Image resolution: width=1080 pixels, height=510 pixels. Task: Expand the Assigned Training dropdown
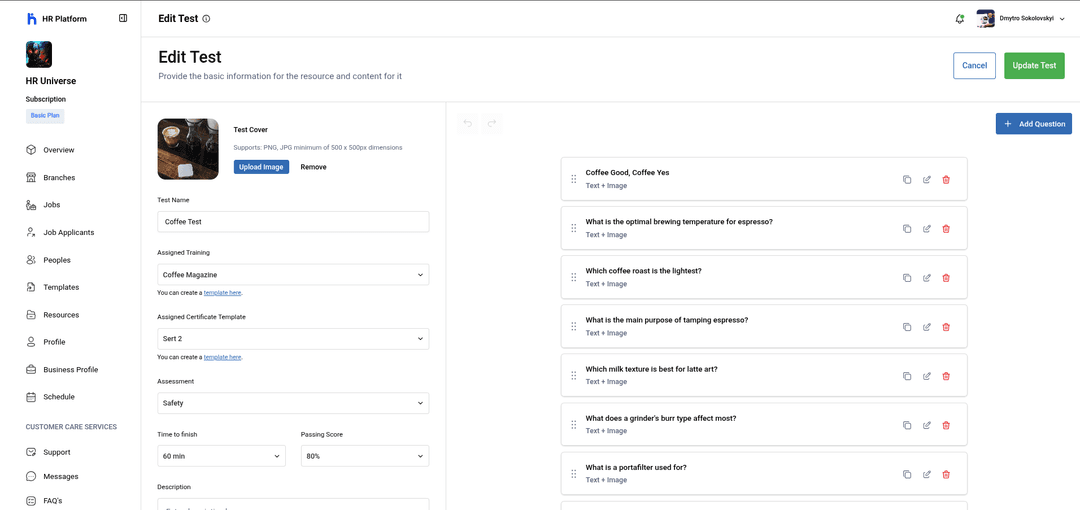coord(293,275)
